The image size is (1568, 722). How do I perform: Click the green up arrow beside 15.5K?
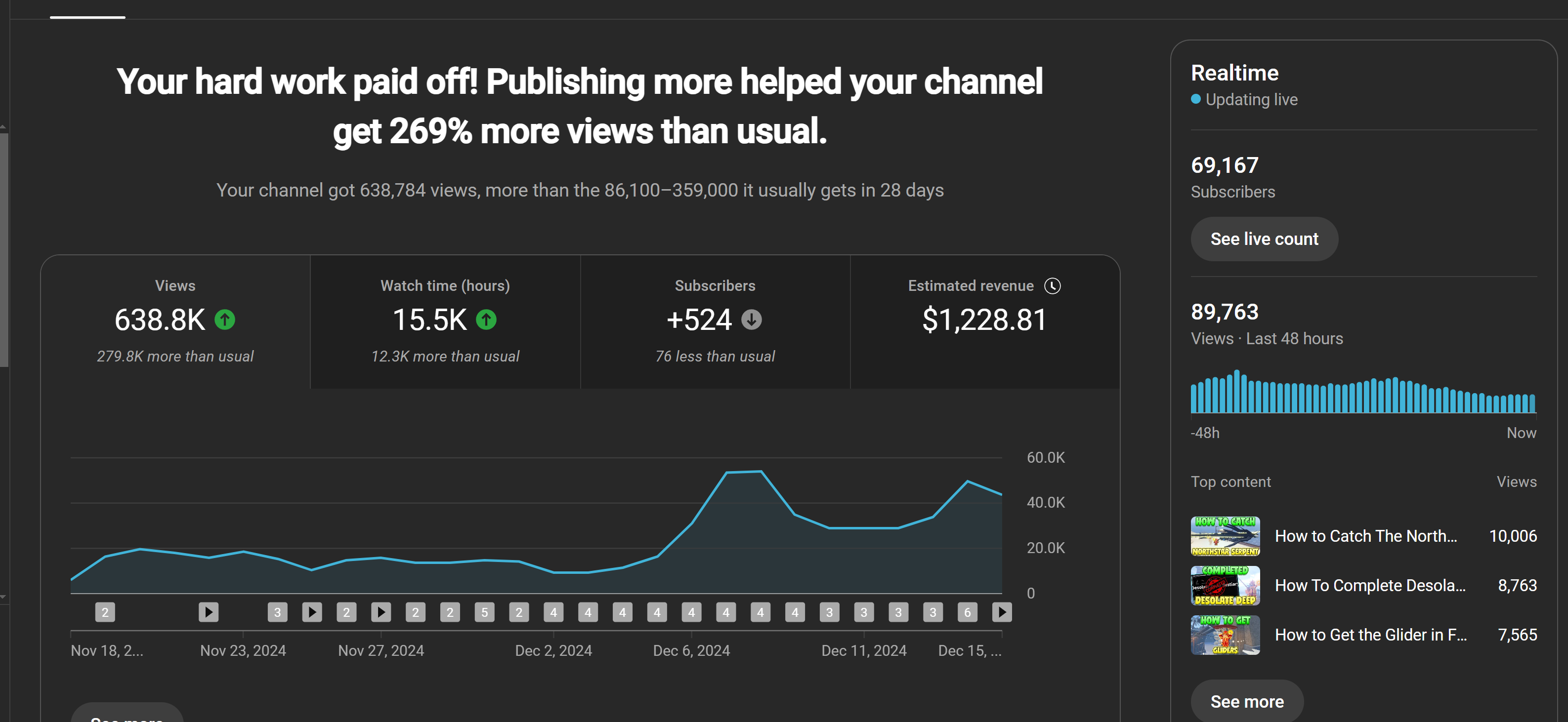[x=486, y=320]
